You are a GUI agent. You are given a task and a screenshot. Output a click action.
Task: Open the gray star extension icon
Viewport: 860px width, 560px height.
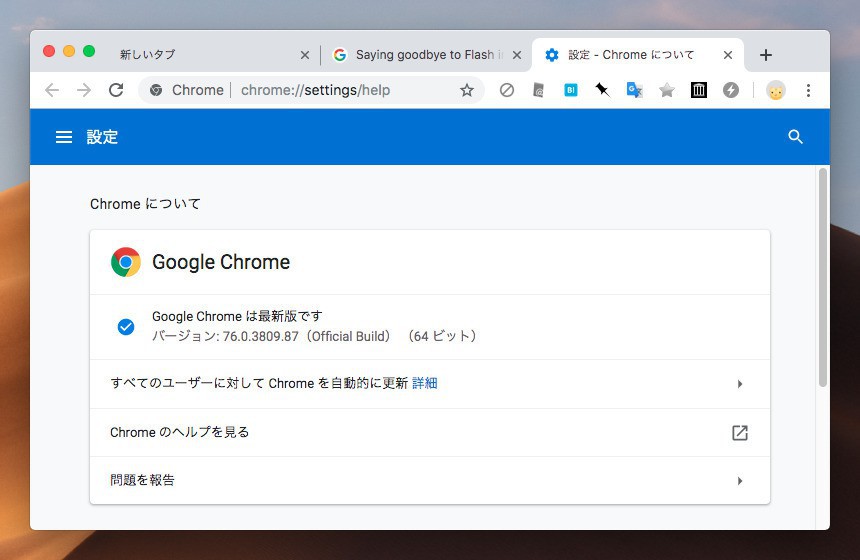pyautogui.click(x=666, y=90)
